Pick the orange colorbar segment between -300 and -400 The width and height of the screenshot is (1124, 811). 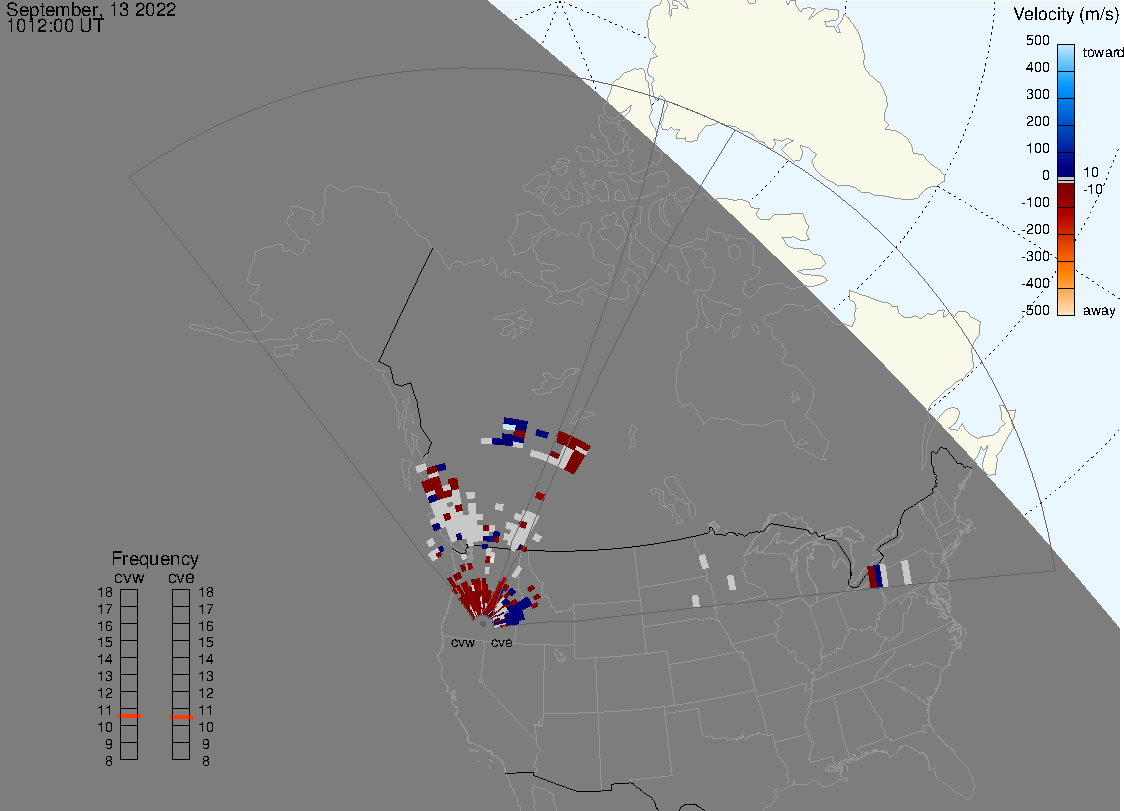(x=1066, y=275)
